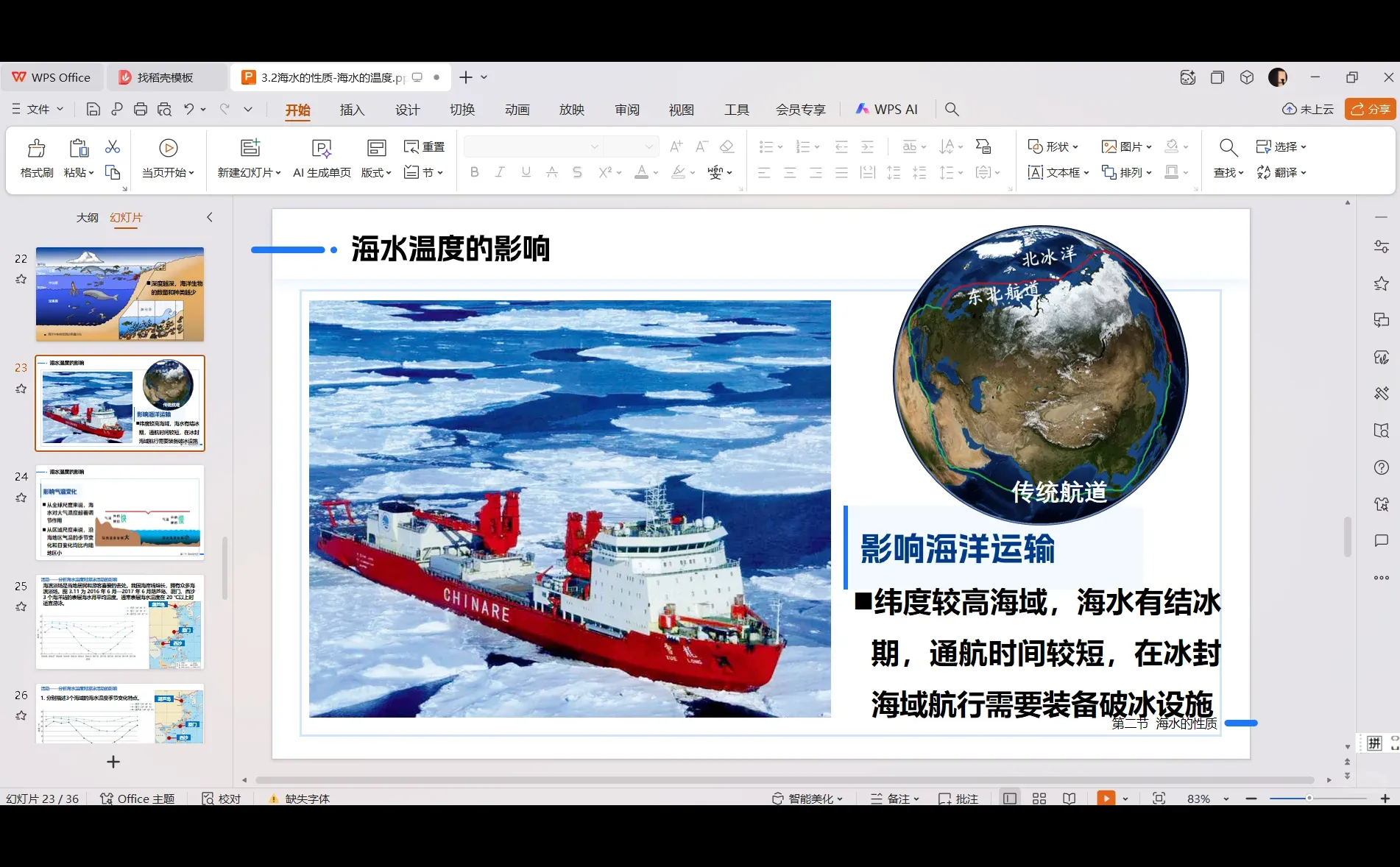This screenshot has width=1400, height=867.
Task: Click the 缺失字体 missing fonts warning
Action: (x=300, y=799)
